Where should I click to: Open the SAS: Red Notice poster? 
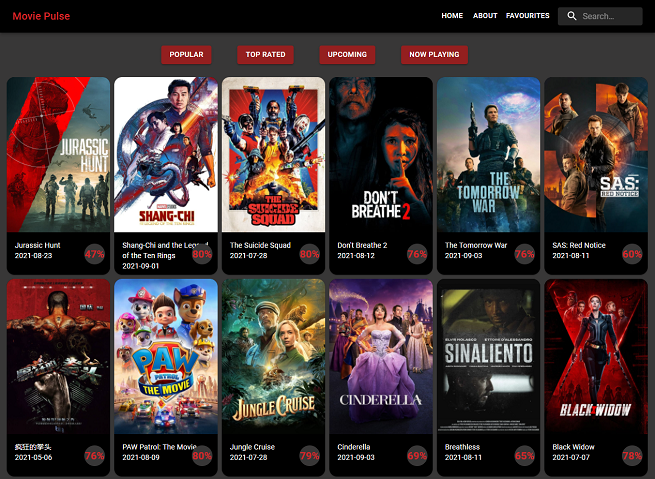[x=596, y=155]
